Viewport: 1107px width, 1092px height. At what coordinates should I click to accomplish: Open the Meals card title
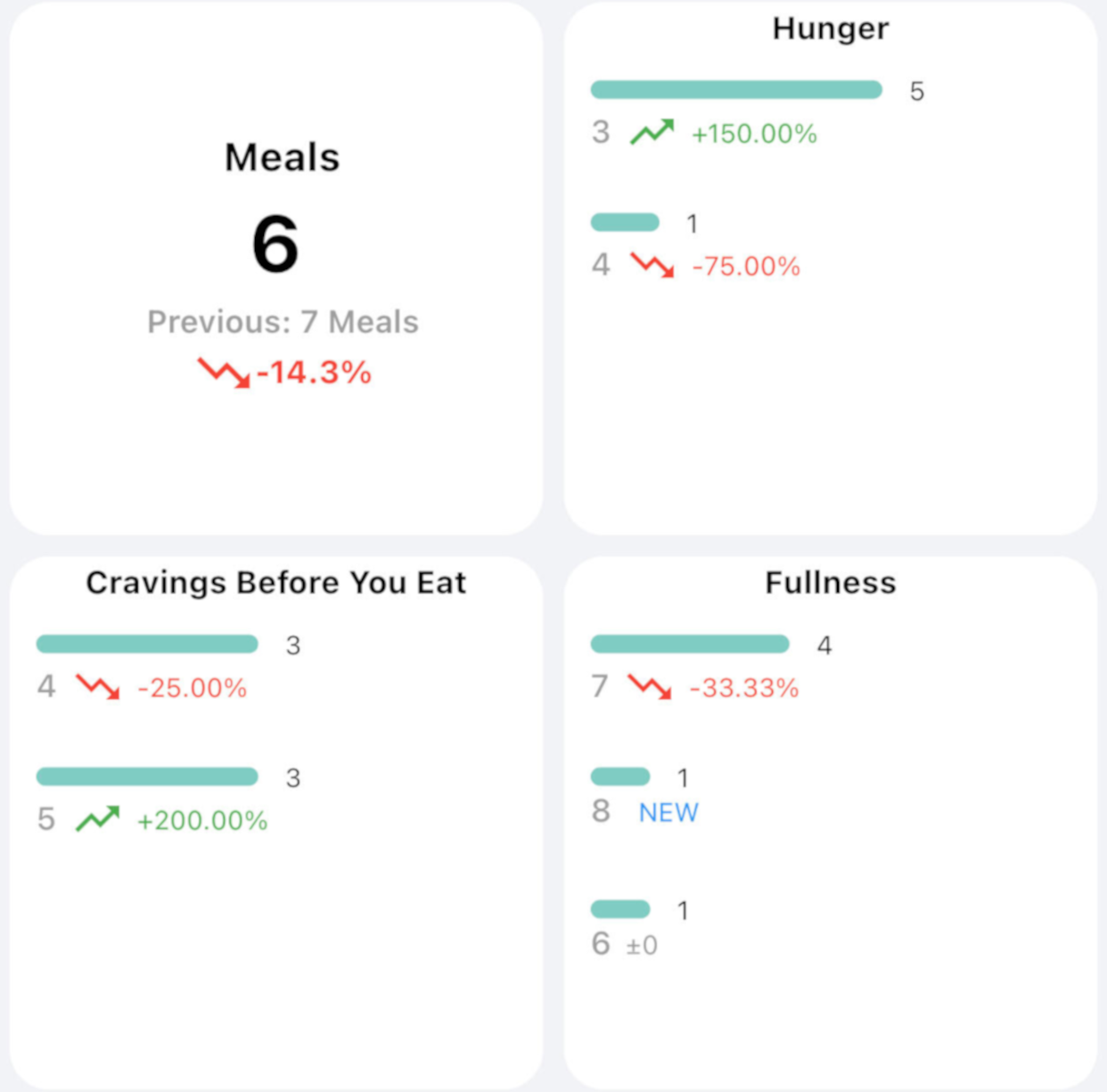pos(282,158)
